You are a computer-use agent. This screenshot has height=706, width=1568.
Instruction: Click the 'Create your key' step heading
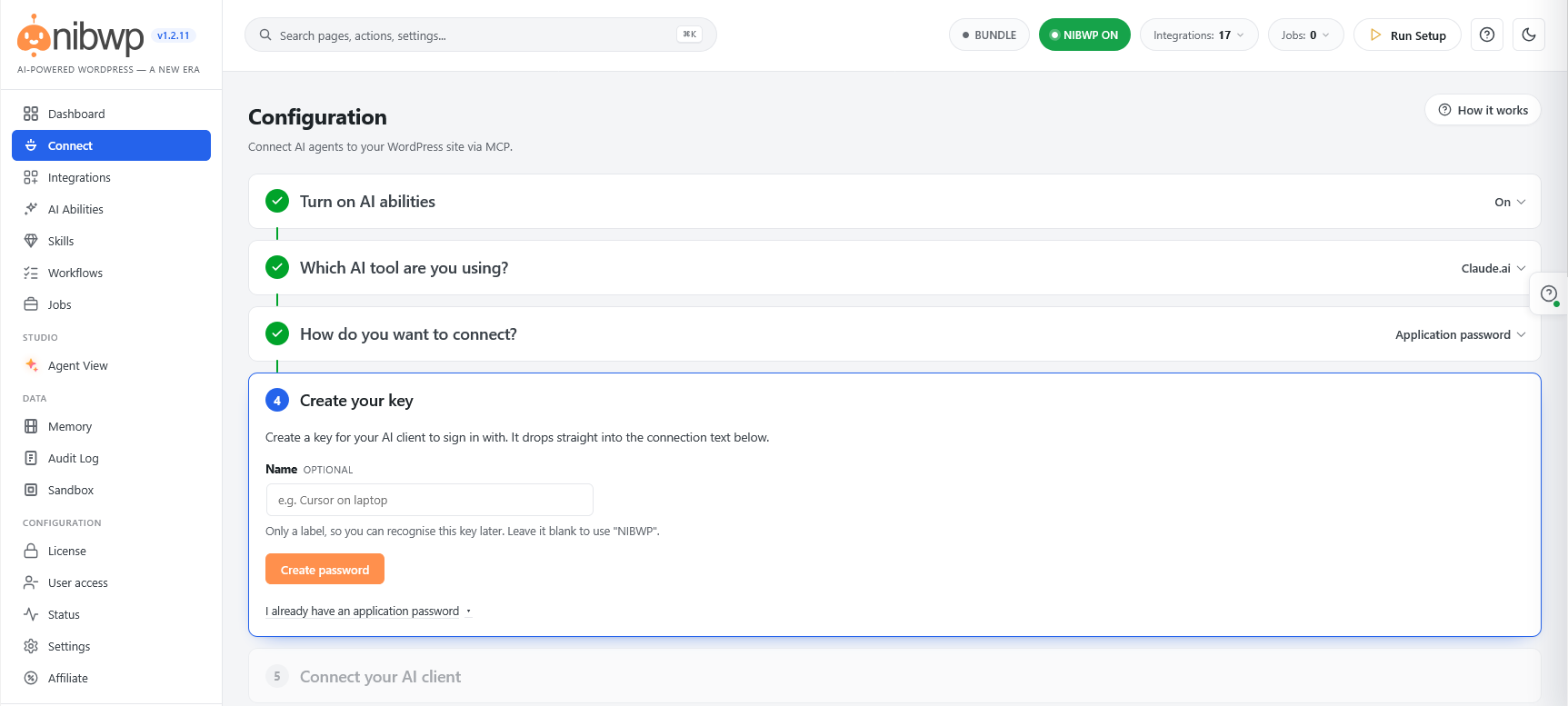(x=356, y=401)
